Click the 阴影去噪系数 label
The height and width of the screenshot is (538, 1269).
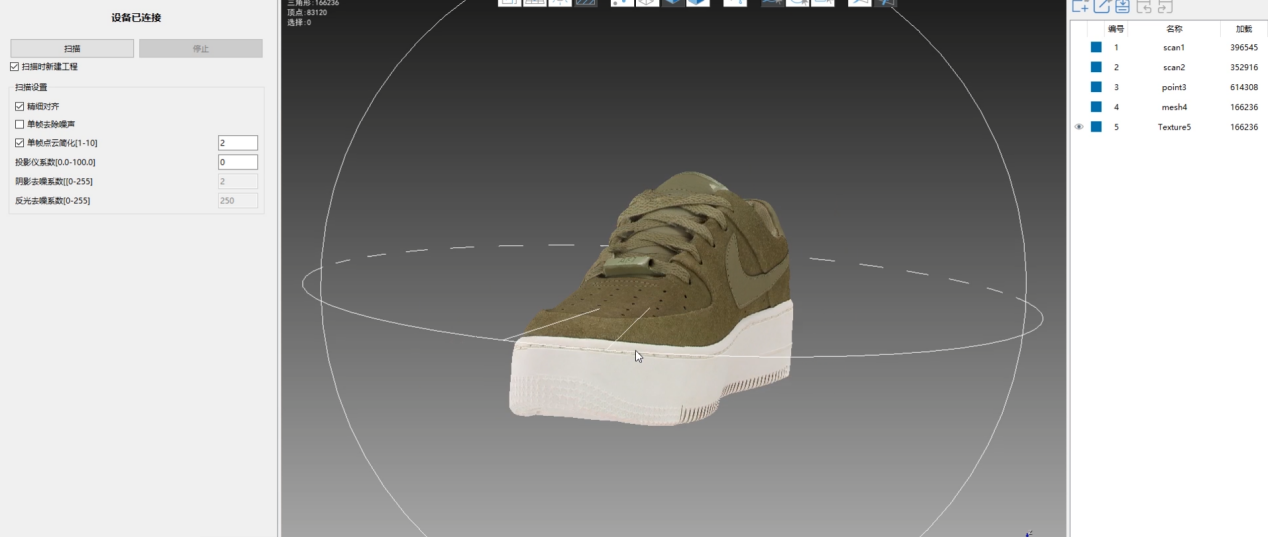pos(54,181)
